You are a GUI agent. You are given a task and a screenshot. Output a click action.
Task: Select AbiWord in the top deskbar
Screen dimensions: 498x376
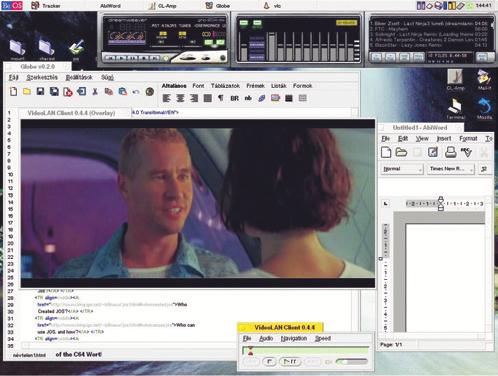tap(110, 6)
